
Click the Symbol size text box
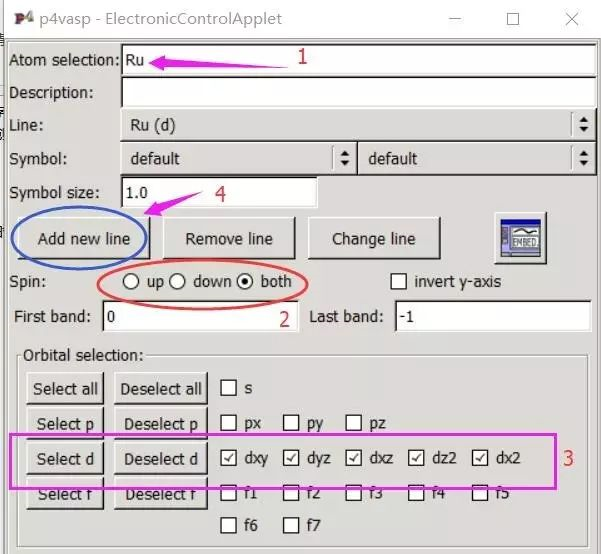tap(218, 191)
